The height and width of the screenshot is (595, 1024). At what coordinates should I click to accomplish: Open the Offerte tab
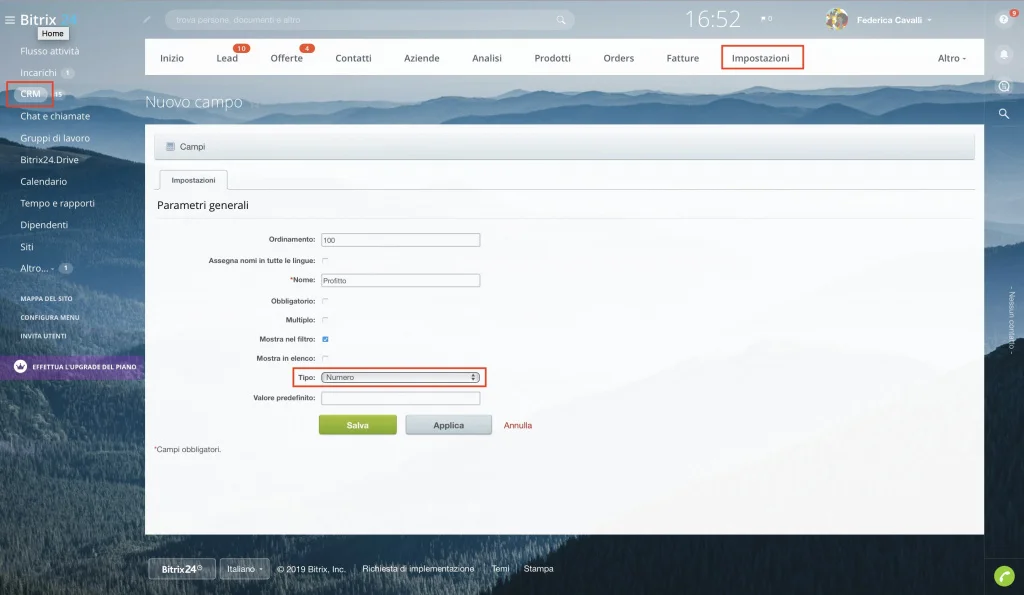pyautogui.click(x=287, y=58)
